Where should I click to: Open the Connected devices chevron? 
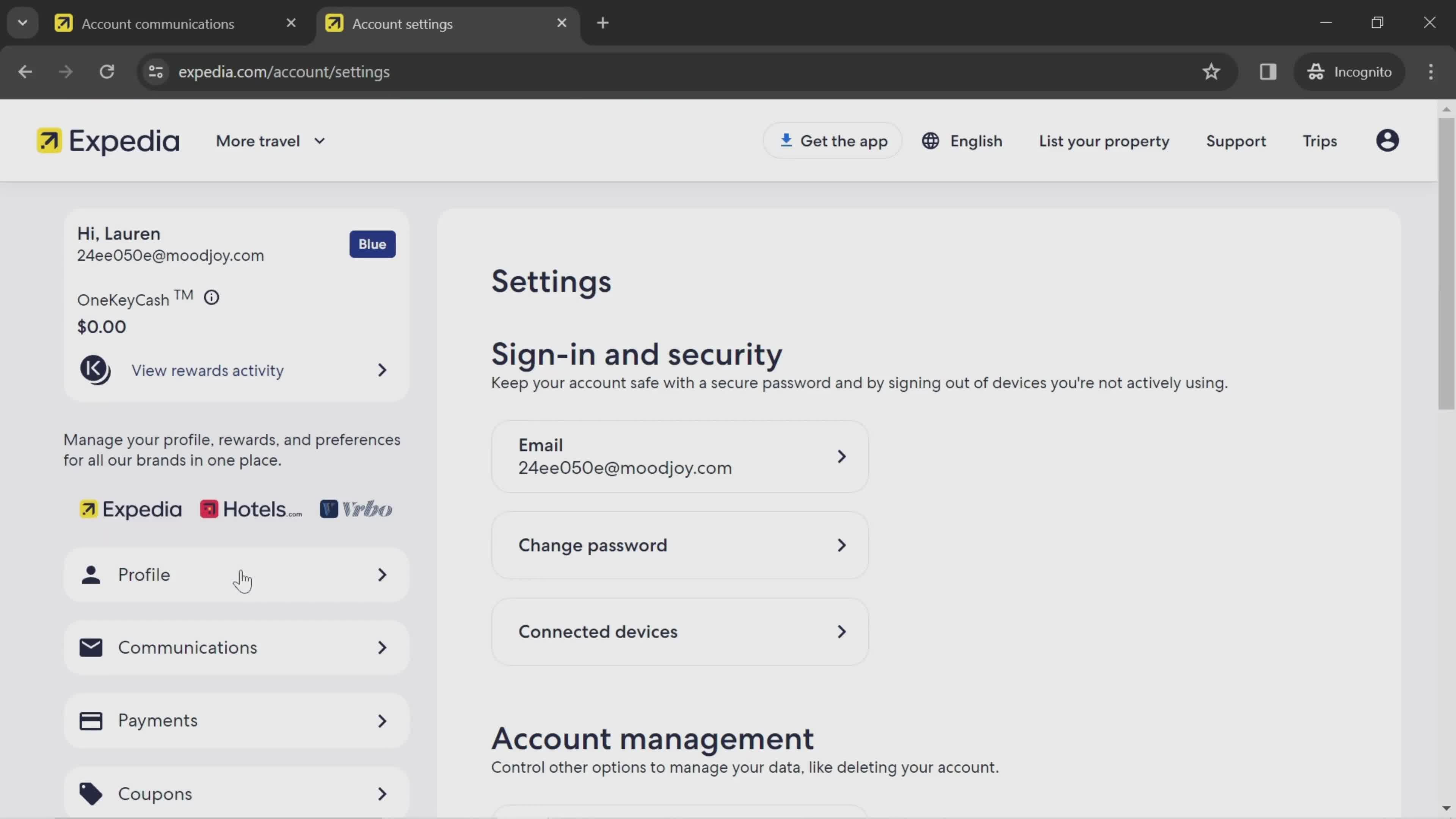click(841, 632)
